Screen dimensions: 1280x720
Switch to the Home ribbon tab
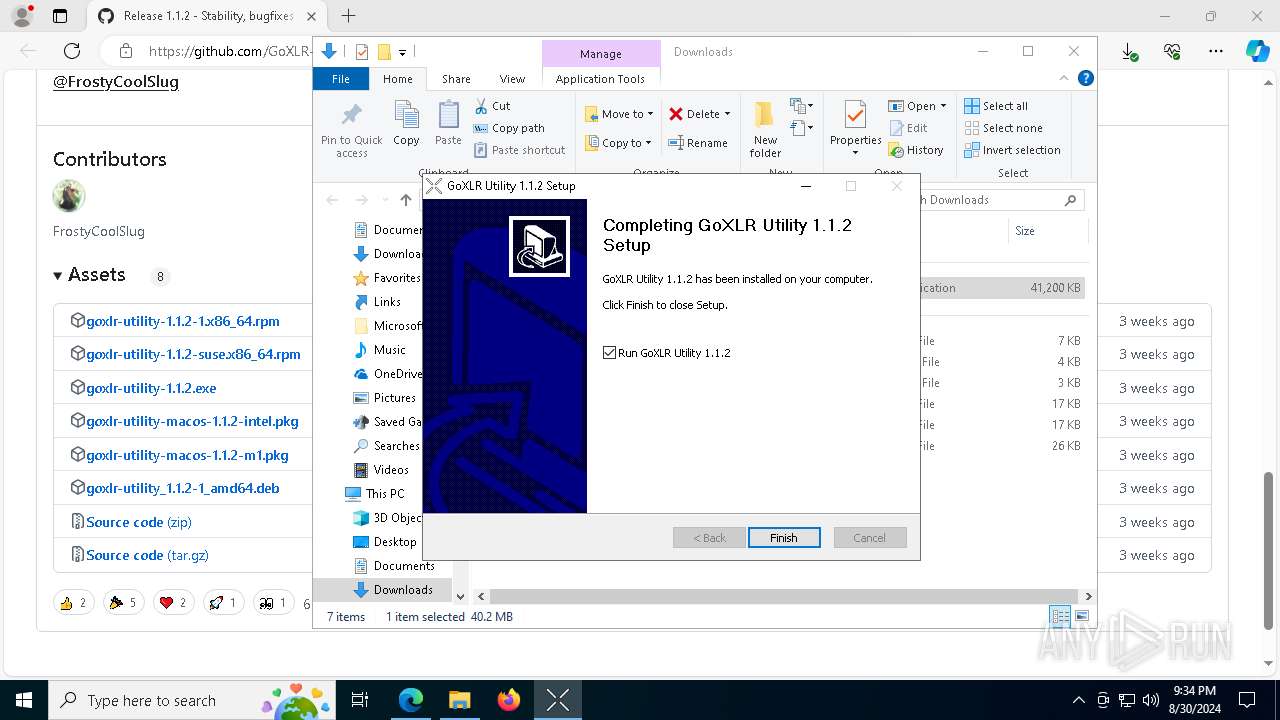[397, 79]
